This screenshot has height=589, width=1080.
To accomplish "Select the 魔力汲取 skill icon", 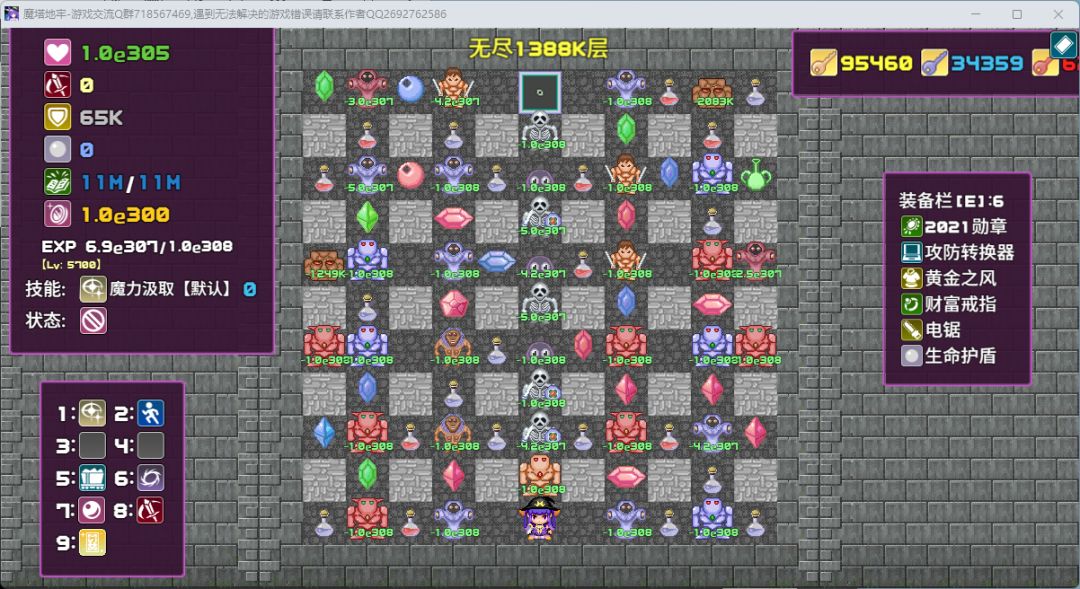I will 93,289.
